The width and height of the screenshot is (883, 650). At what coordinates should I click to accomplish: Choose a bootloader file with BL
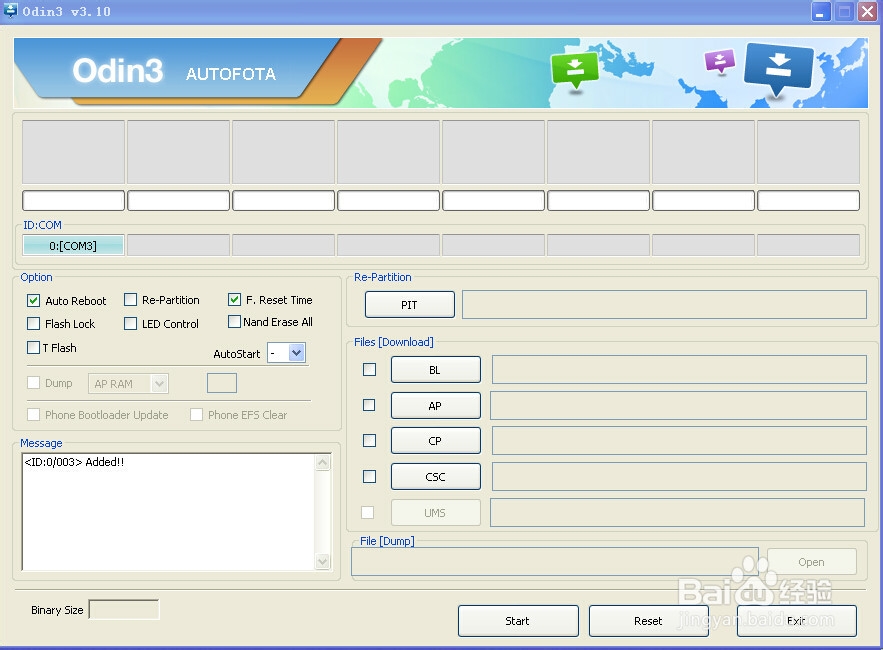[435, 369]
